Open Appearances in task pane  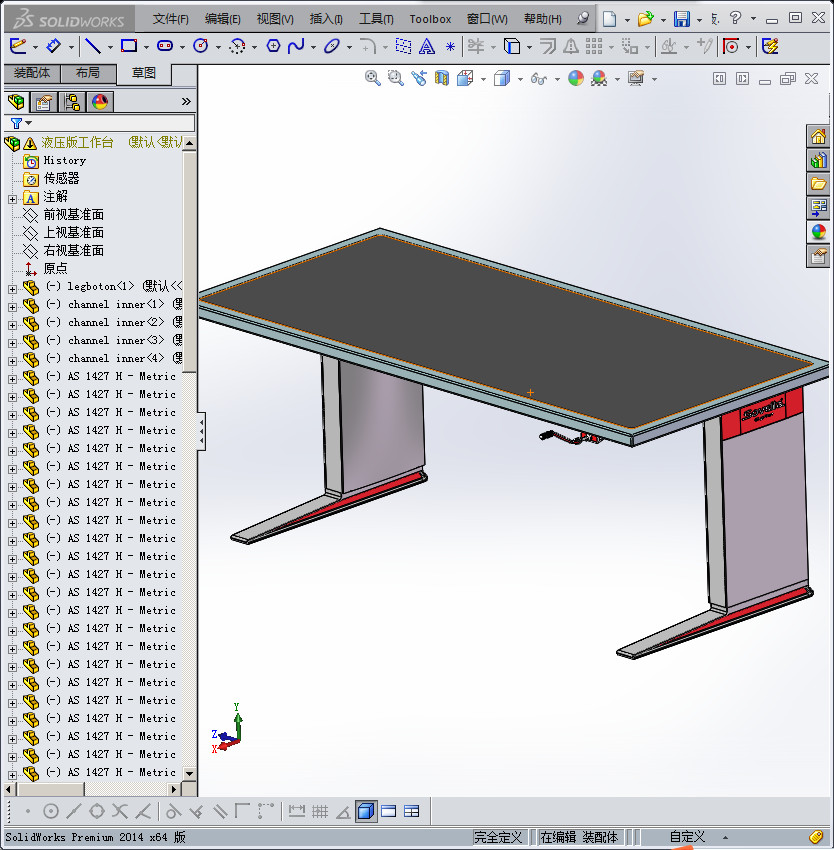pos(818,232)
